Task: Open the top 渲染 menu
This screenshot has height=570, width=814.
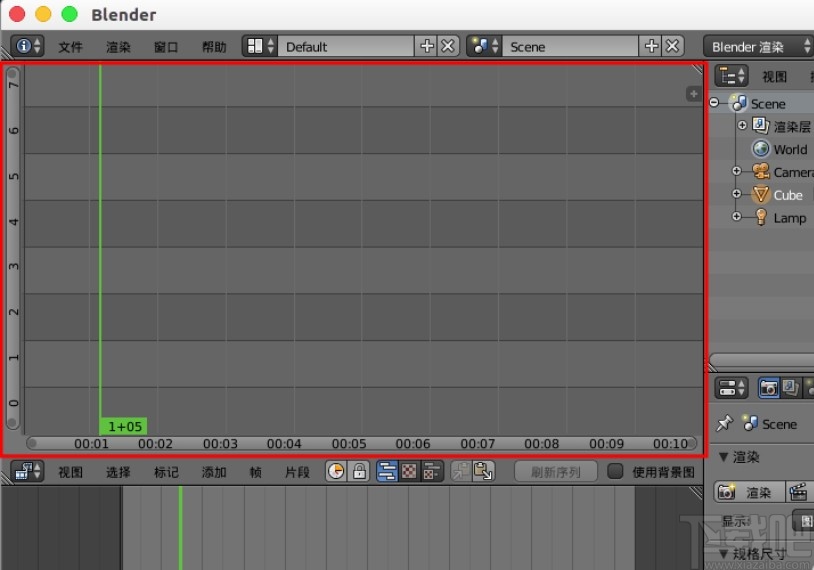Action: pos(118,47)
